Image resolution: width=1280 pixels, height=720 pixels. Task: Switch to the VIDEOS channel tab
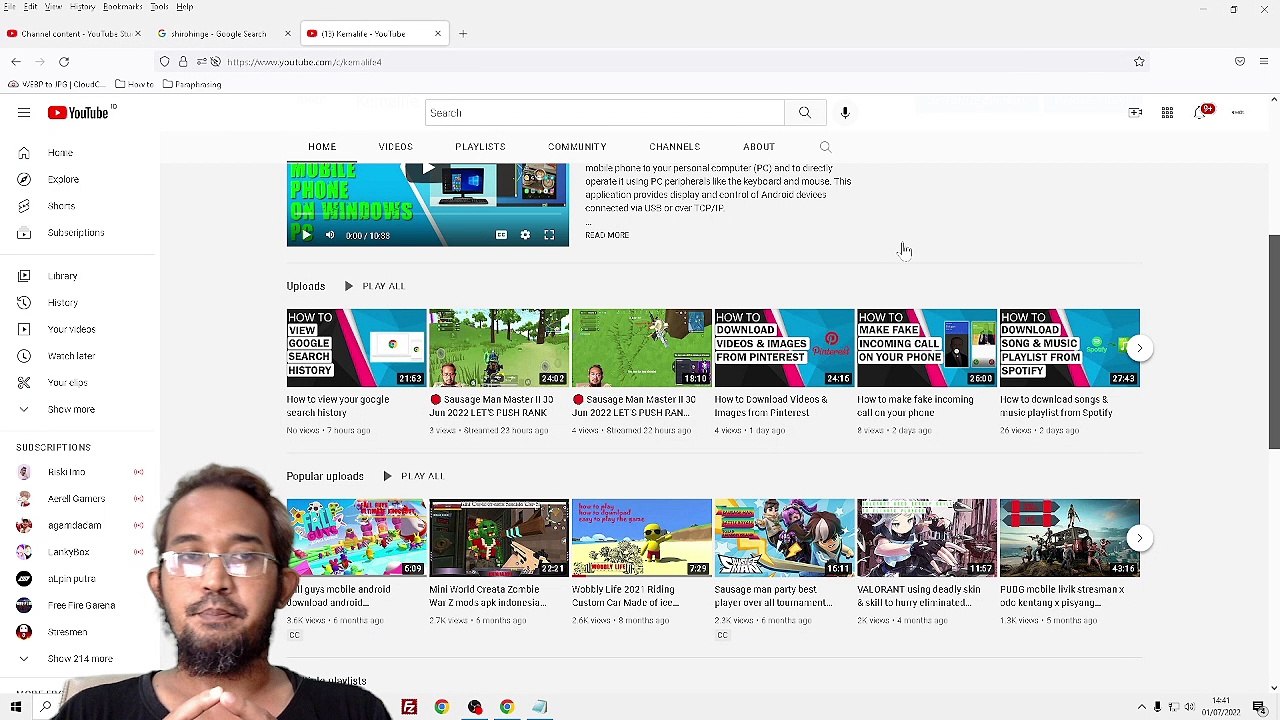click(x=395, y=147)
